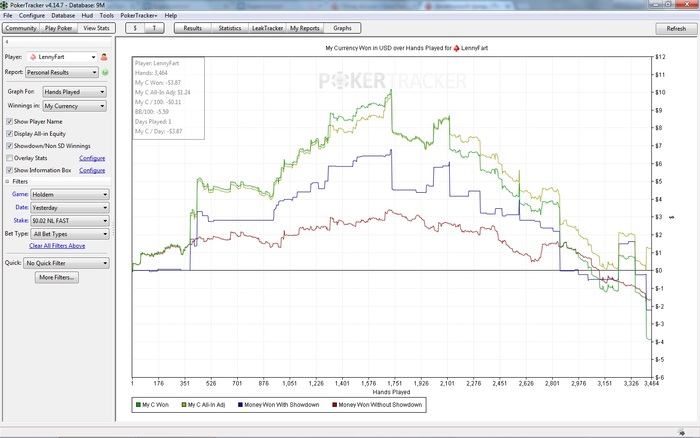Select the T tournaments button

point(154,28)
